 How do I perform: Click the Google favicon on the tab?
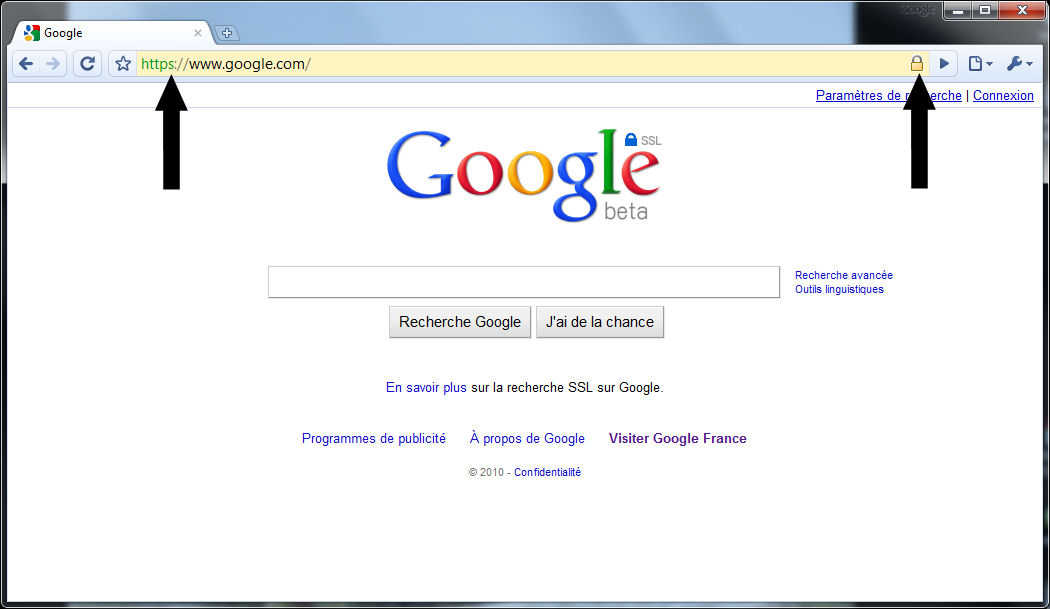click(x=31, y=32)
